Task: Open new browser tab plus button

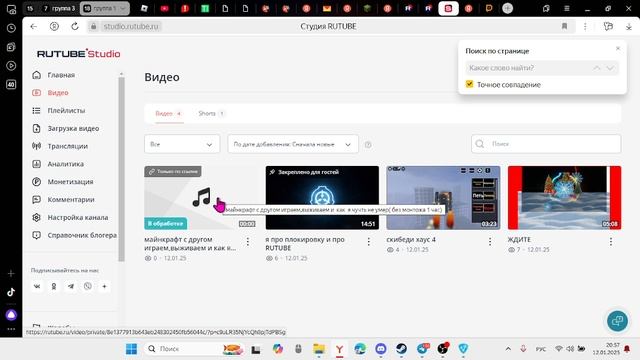Action: tap(507, 8)
